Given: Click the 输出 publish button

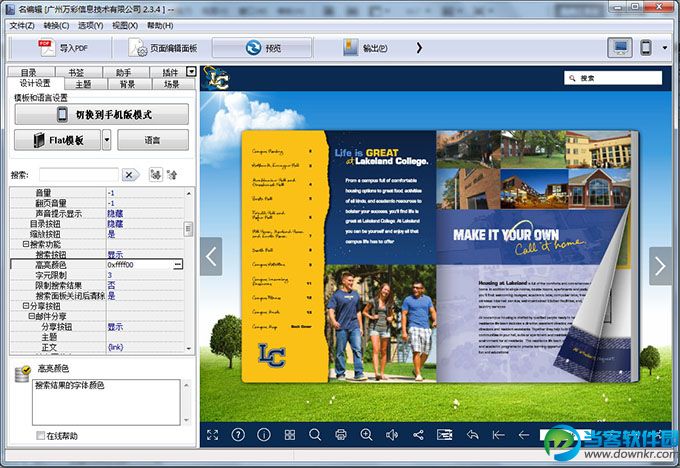Looking at the screenshot, I should pos(365,48).
